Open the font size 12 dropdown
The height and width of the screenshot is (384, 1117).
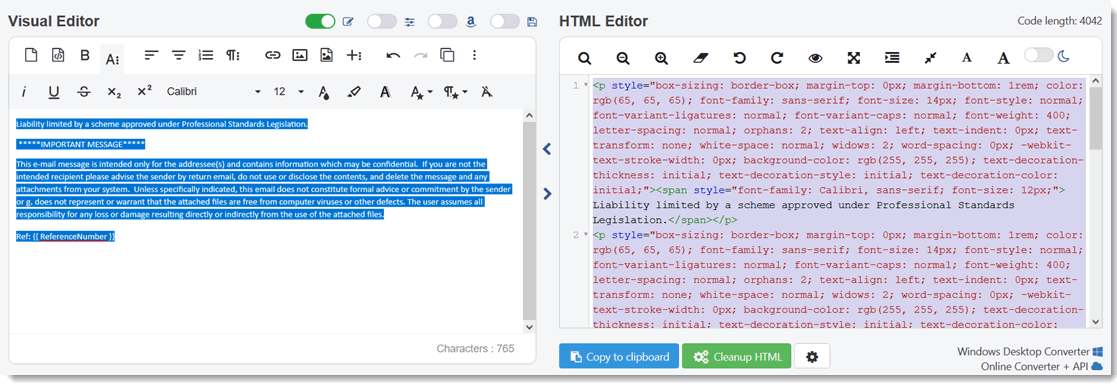[x=289, y=91]
